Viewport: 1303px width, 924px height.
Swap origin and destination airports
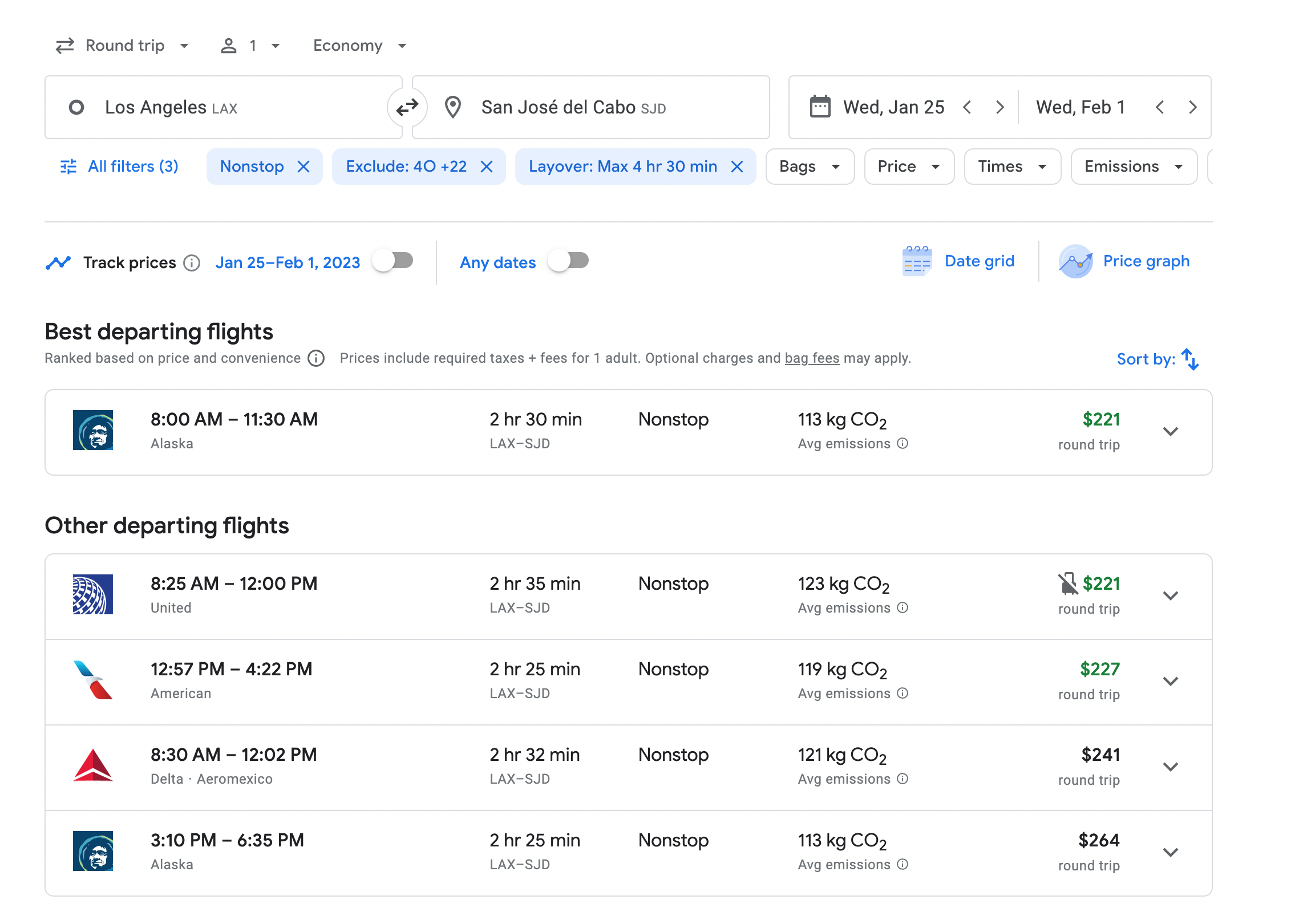pos(407,107)
